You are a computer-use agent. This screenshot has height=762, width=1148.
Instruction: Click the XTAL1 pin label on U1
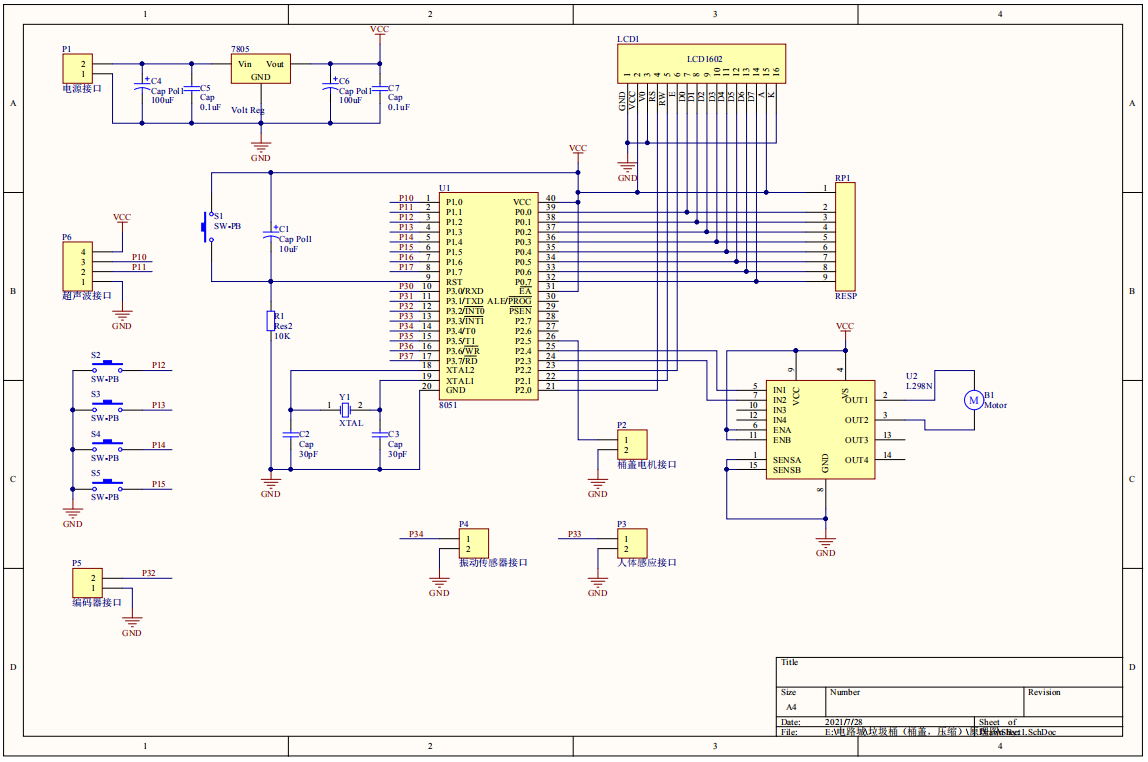click(460, 381)
